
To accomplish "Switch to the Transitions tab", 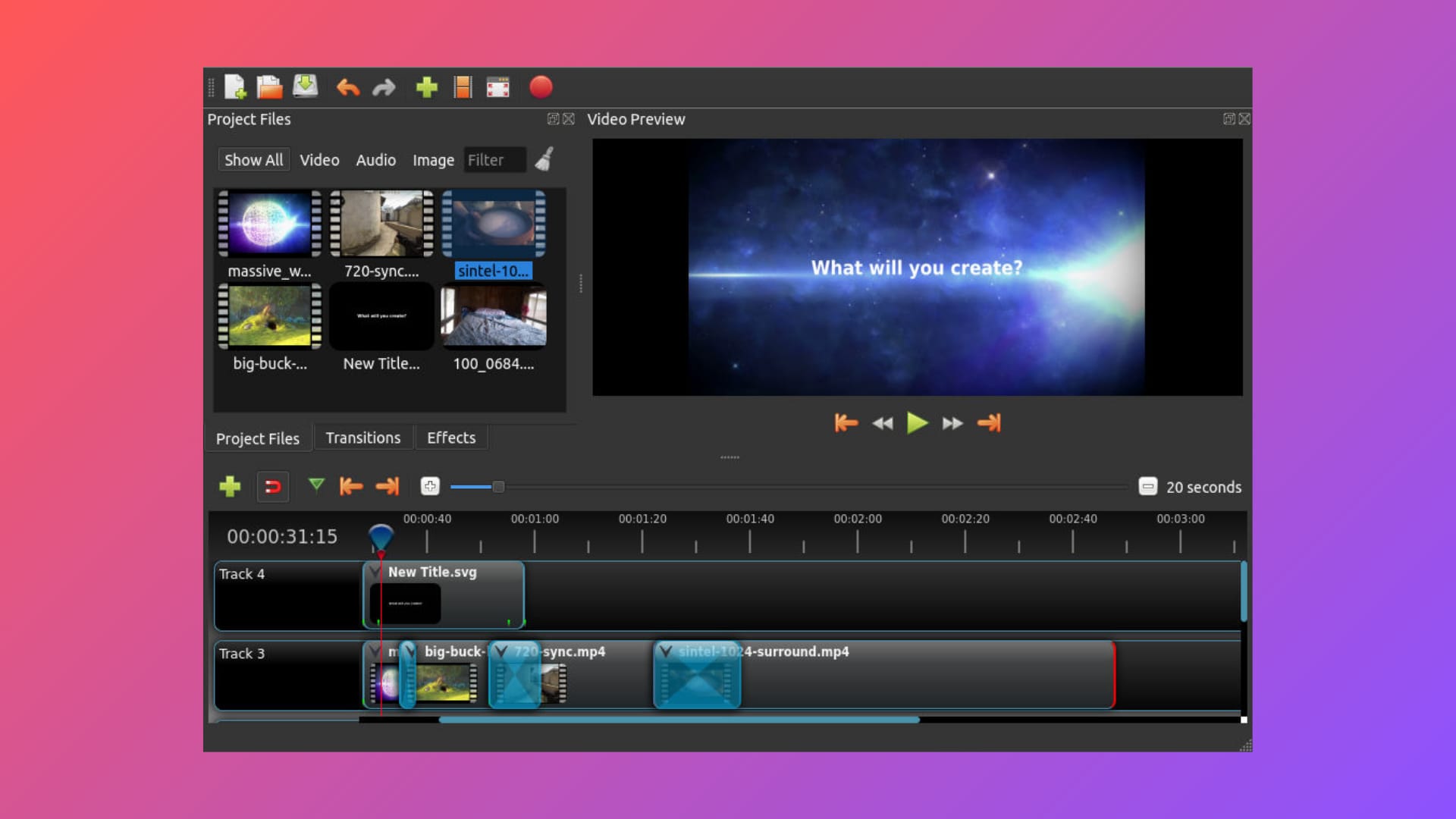I will 363,438.
